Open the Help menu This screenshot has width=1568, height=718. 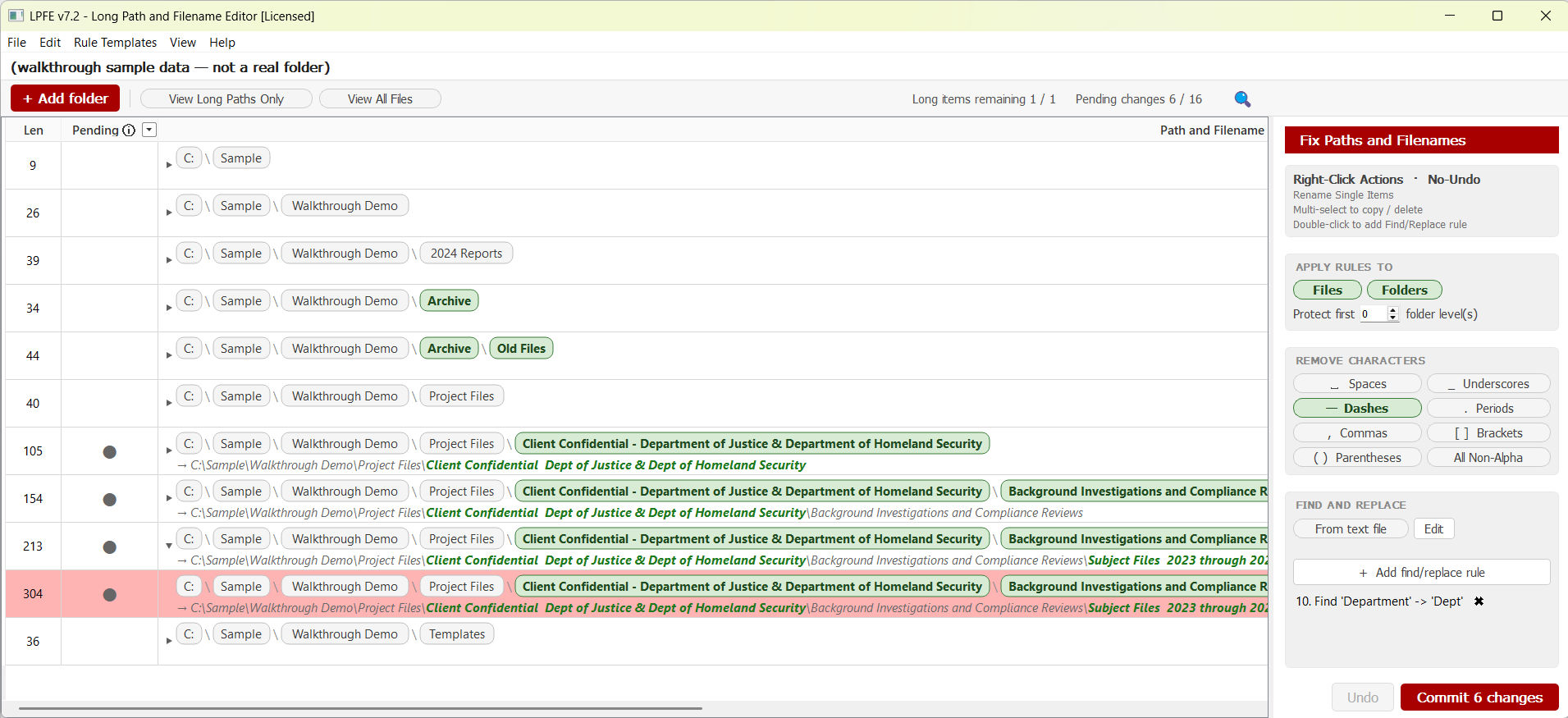pyautogui.click(x=222, y=43)
